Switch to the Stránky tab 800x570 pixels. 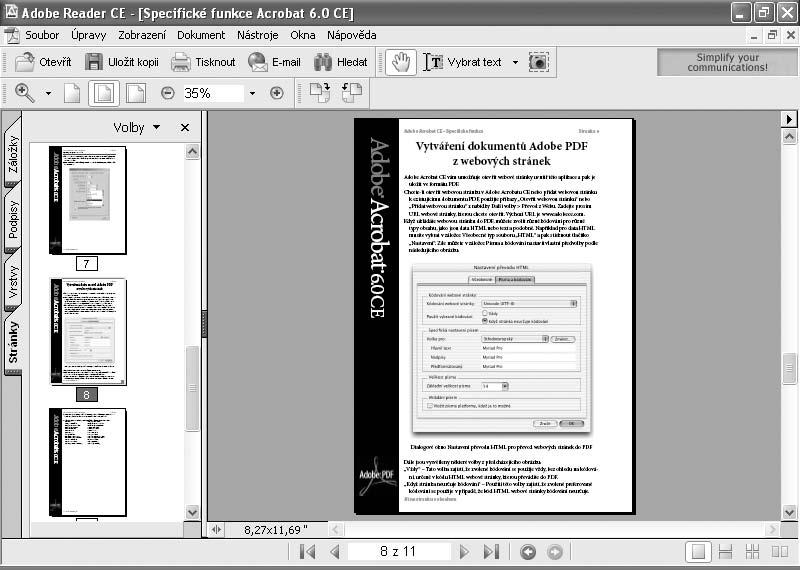click(x=12, y=342)
